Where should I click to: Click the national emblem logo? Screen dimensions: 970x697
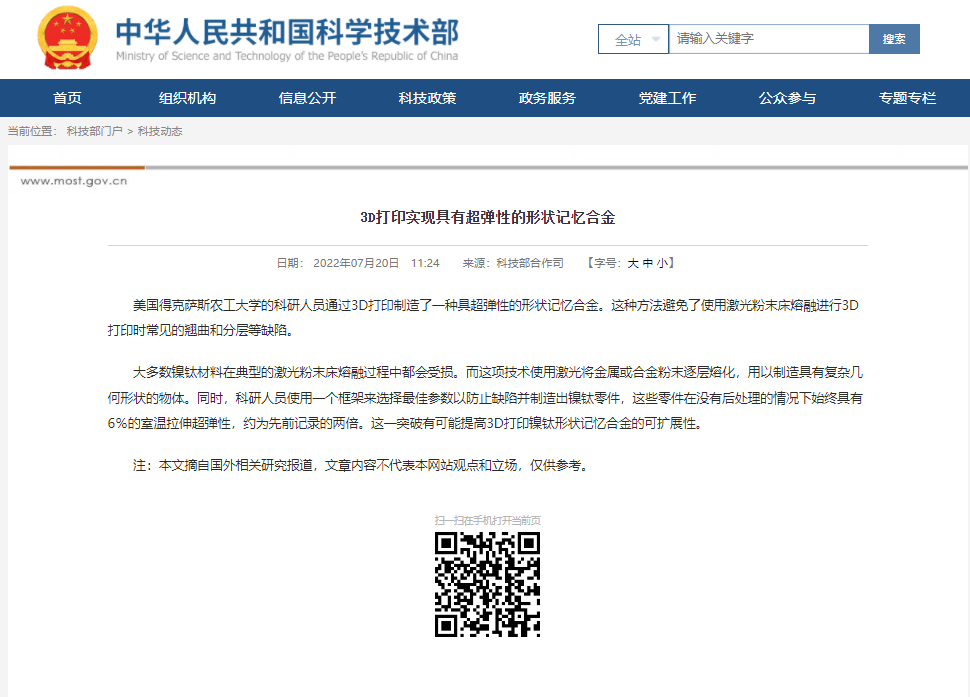(66, 39)
